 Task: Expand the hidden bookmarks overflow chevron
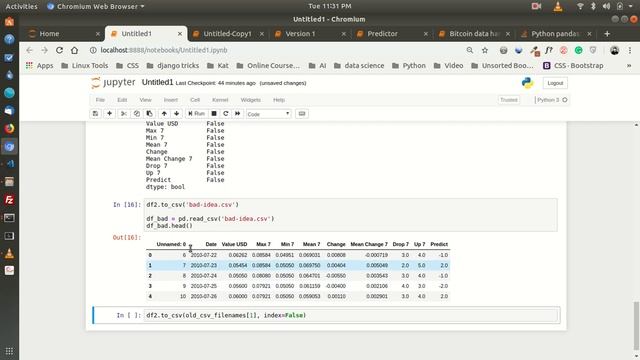point(629,65)
